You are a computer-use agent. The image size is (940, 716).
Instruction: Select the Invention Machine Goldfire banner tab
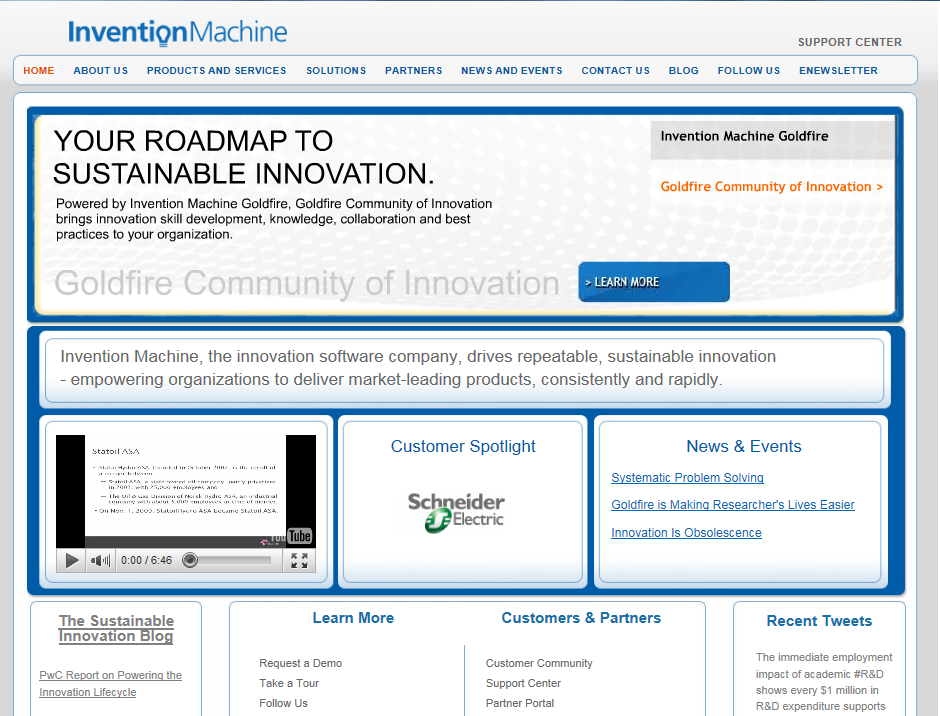(x=773, y=140)
